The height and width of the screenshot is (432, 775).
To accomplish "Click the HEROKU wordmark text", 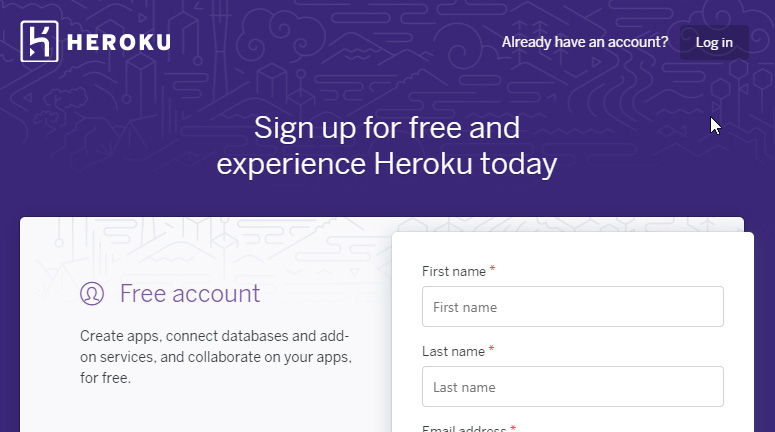I will 119,43.
